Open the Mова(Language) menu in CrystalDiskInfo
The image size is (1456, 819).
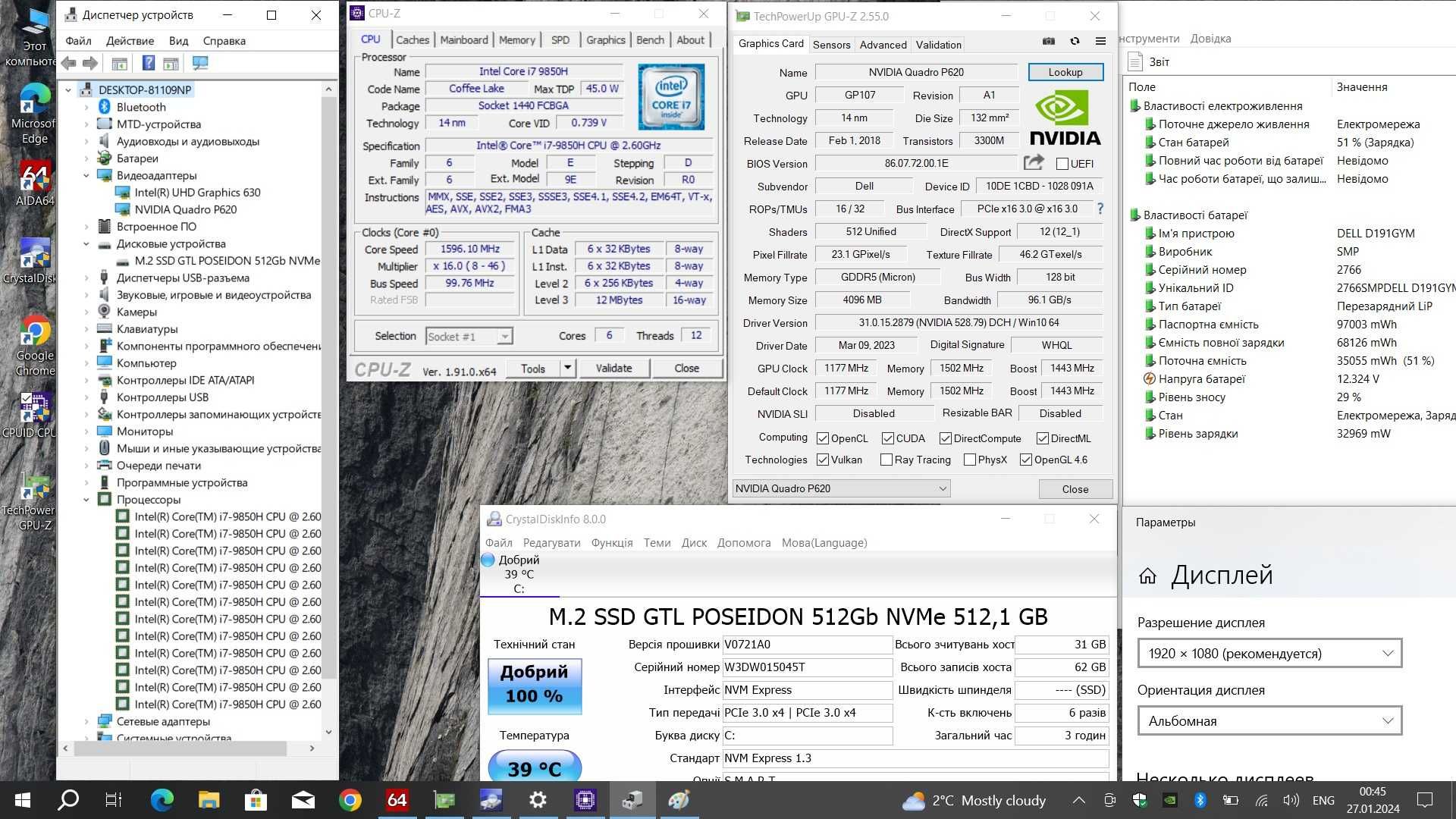tap(824, 542)
